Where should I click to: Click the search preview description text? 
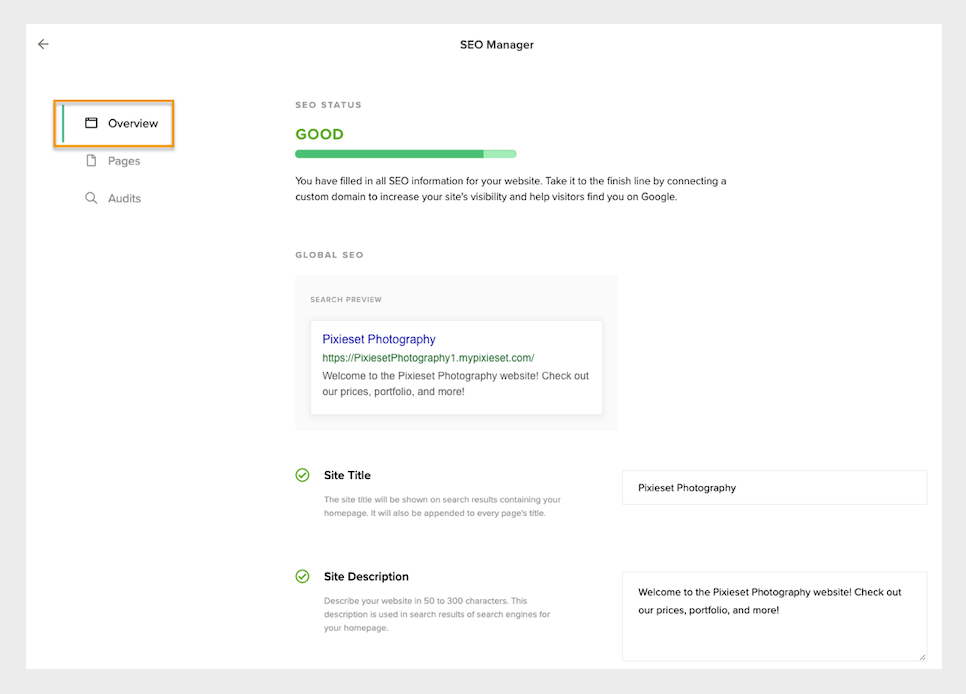tap(455, 383)
